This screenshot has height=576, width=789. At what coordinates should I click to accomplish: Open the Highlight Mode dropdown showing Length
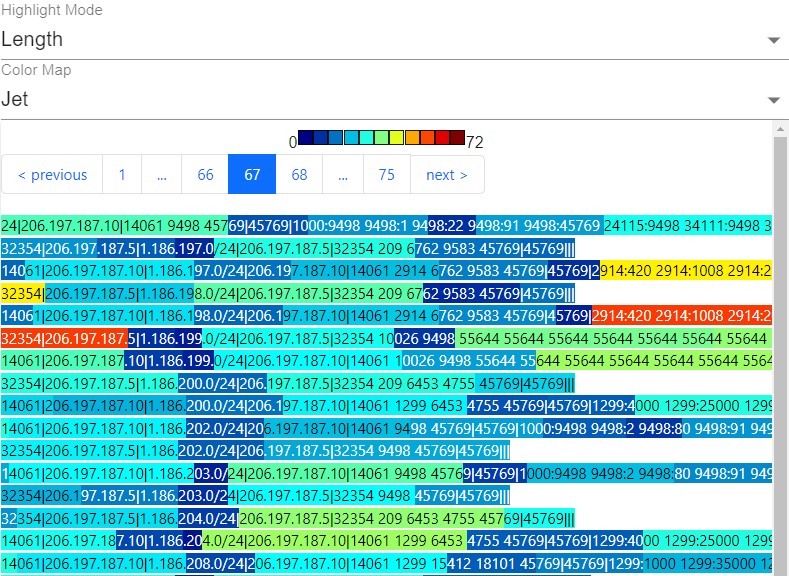(394, 39)
